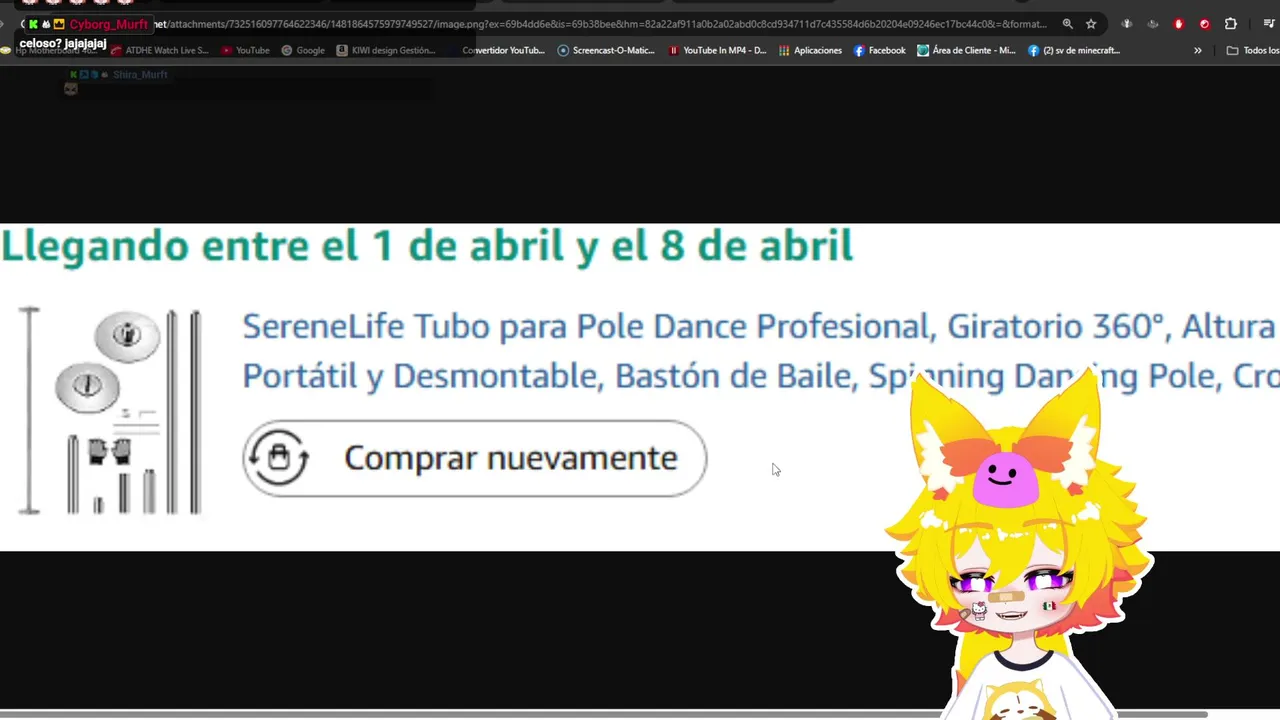The height and width of the screenshot is (720, 1280).
Task: Open YouTube In MP4 bookmark
Action: click(717, 50)
